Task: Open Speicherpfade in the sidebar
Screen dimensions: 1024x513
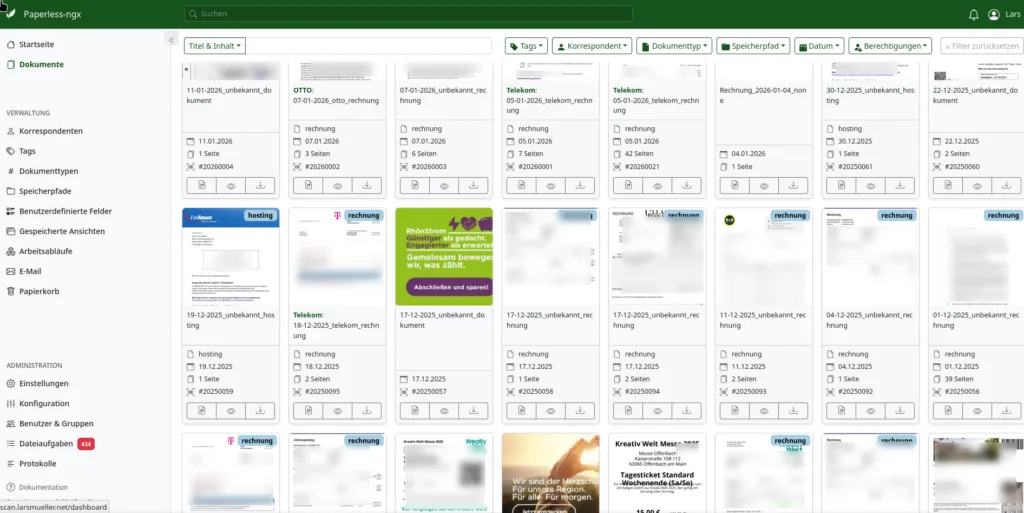Action: click(x=45, y=191)
